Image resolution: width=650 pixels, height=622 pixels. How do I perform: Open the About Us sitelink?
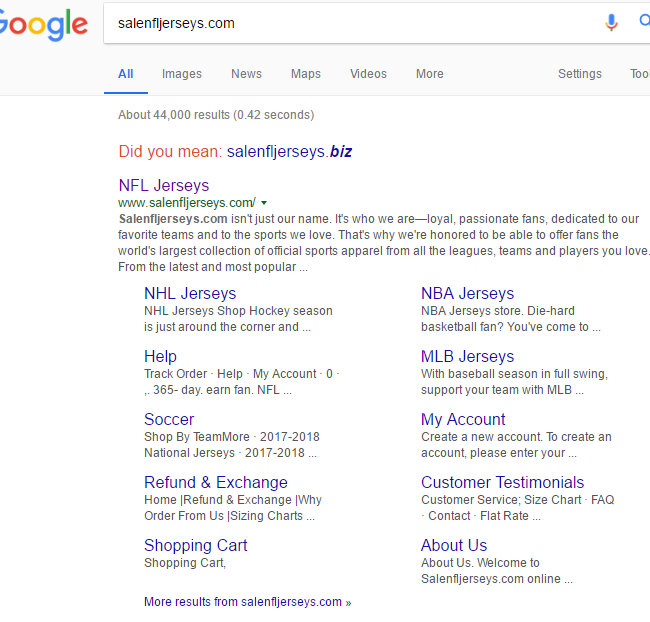pyautogui.click(x=454, y=545)
